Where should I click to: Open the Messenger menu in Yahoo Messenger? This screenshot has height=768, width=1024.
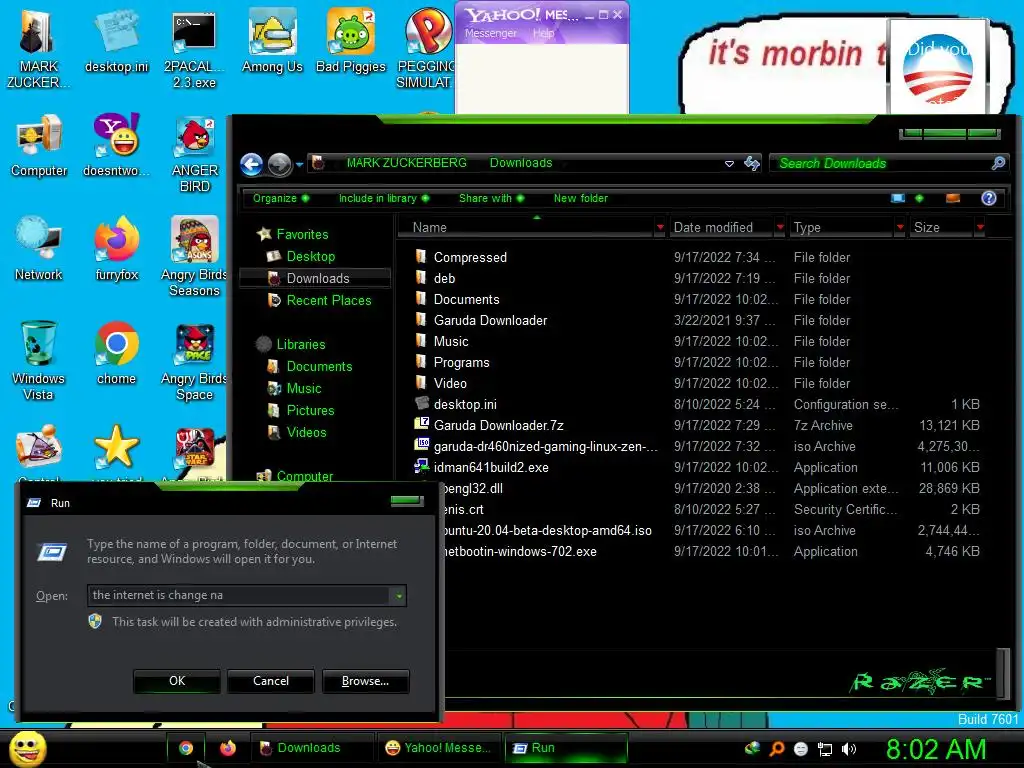pos(490,33)
